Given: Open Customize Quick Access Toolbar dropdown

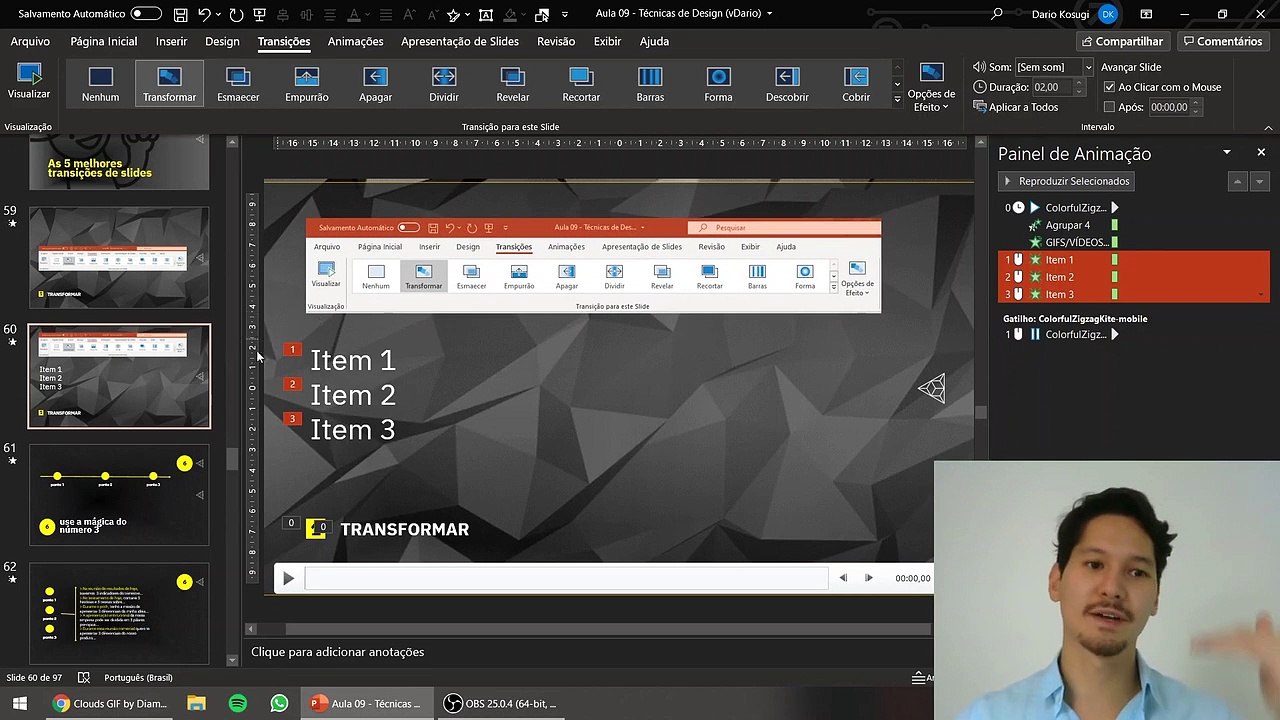Looking at the screenshot, I should click(x=565, y=14).
